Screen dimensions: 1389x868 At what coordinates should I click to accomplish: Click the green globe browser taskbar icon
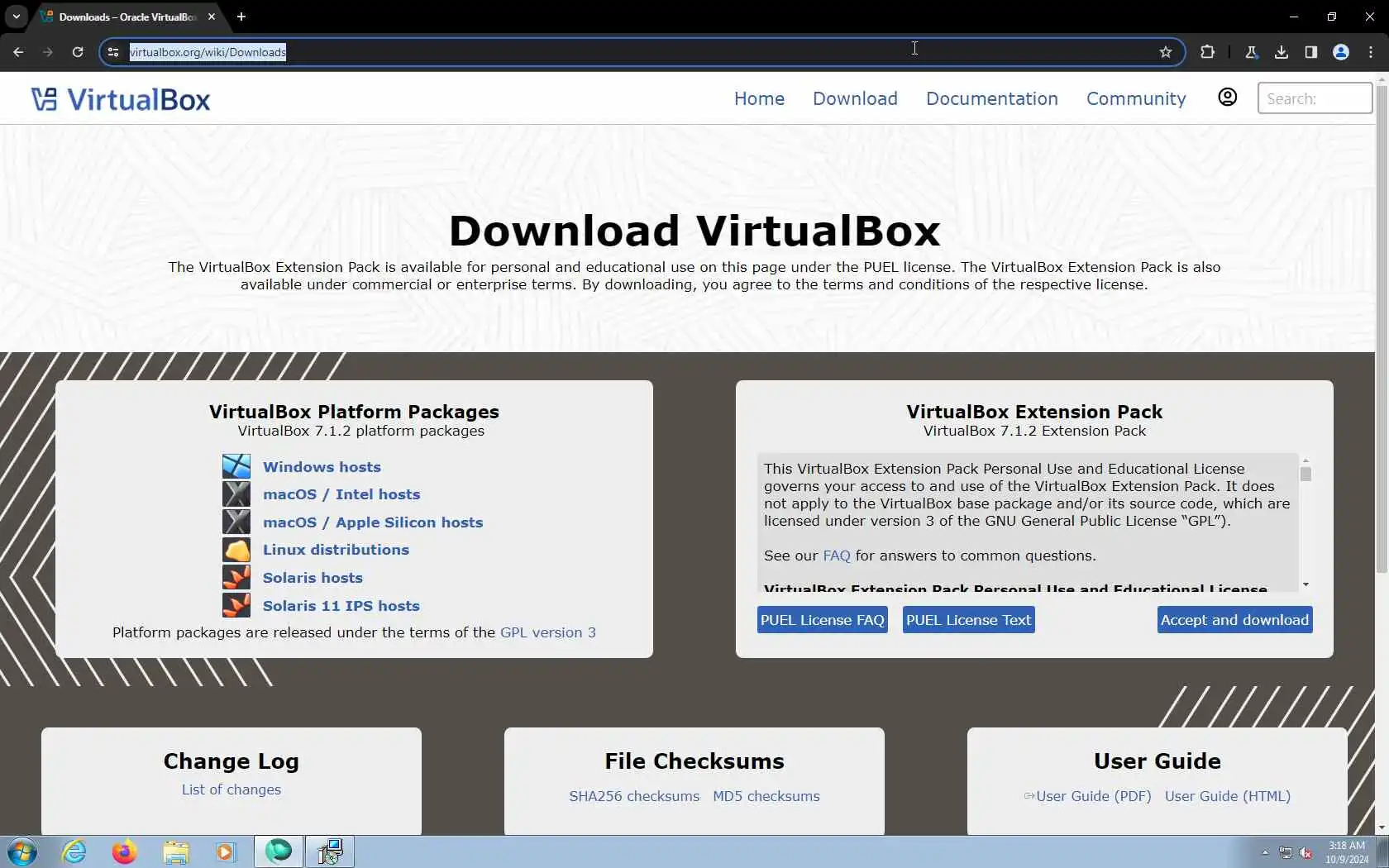coord(279,851)
